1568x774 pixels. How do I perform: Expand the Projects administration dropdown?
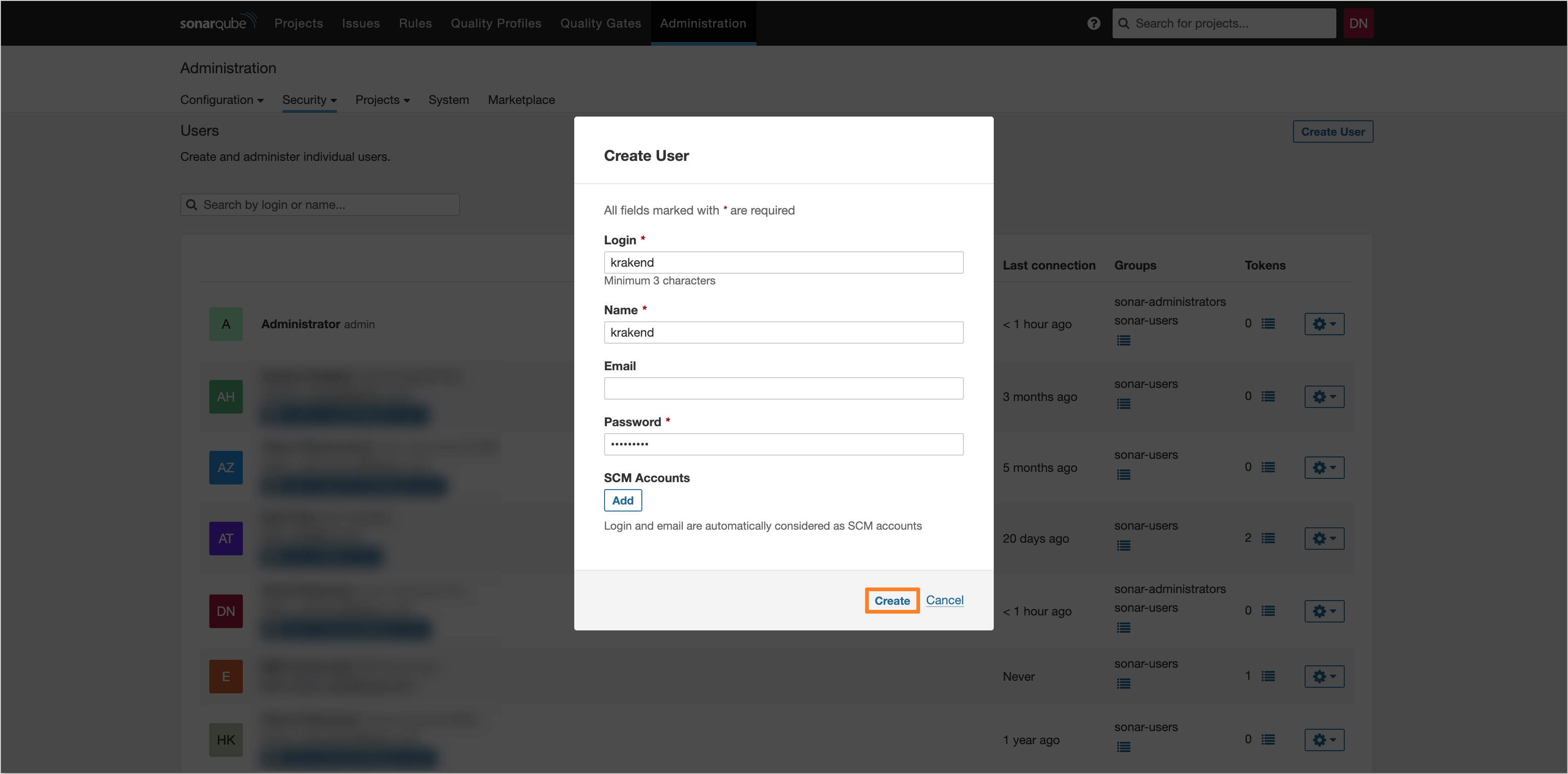(x=382, y=100)
